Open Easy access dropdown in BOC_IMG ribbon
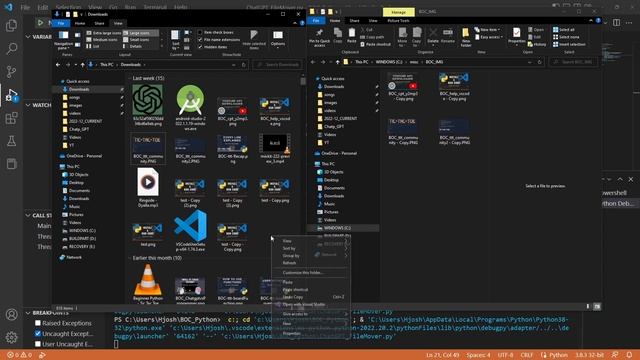Image resolution: width=640 pixels, height=360 pixels. click(489, 37)
